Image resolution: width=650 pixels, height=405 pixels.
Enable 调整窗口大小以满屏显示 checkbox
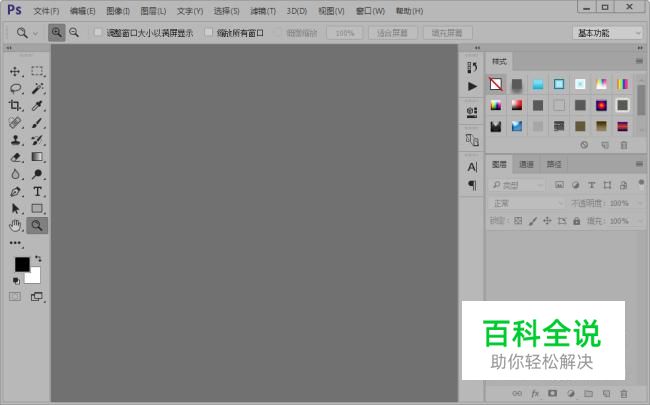tap(98, 32)
